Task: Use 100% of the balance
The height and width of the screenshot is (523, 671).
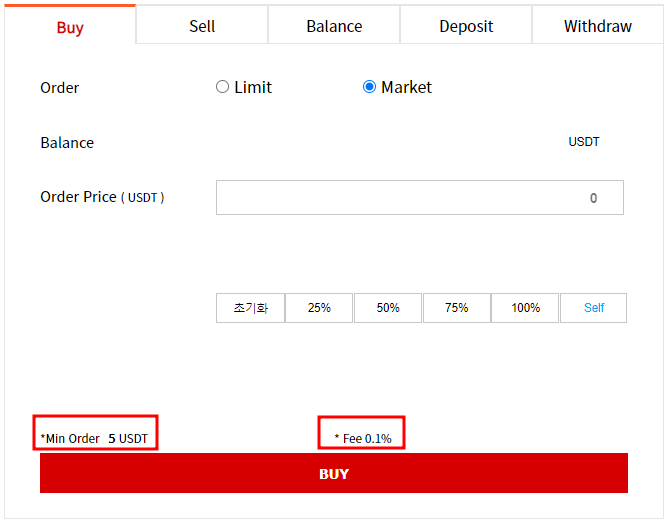Action: [526, 308]
